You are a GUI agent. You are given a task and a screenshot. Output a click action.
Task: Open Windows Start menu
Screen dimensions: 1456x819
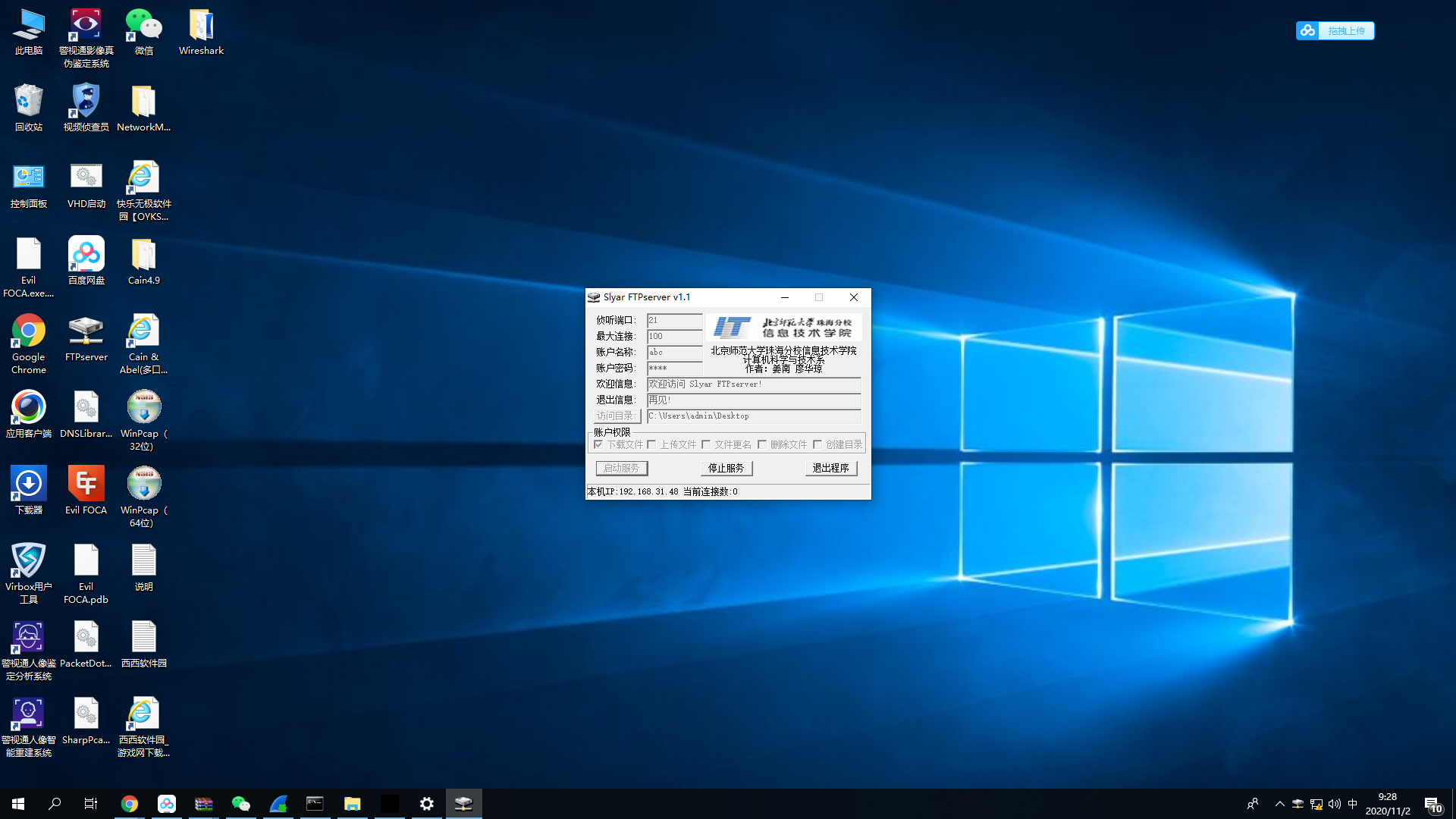[18, 804]
